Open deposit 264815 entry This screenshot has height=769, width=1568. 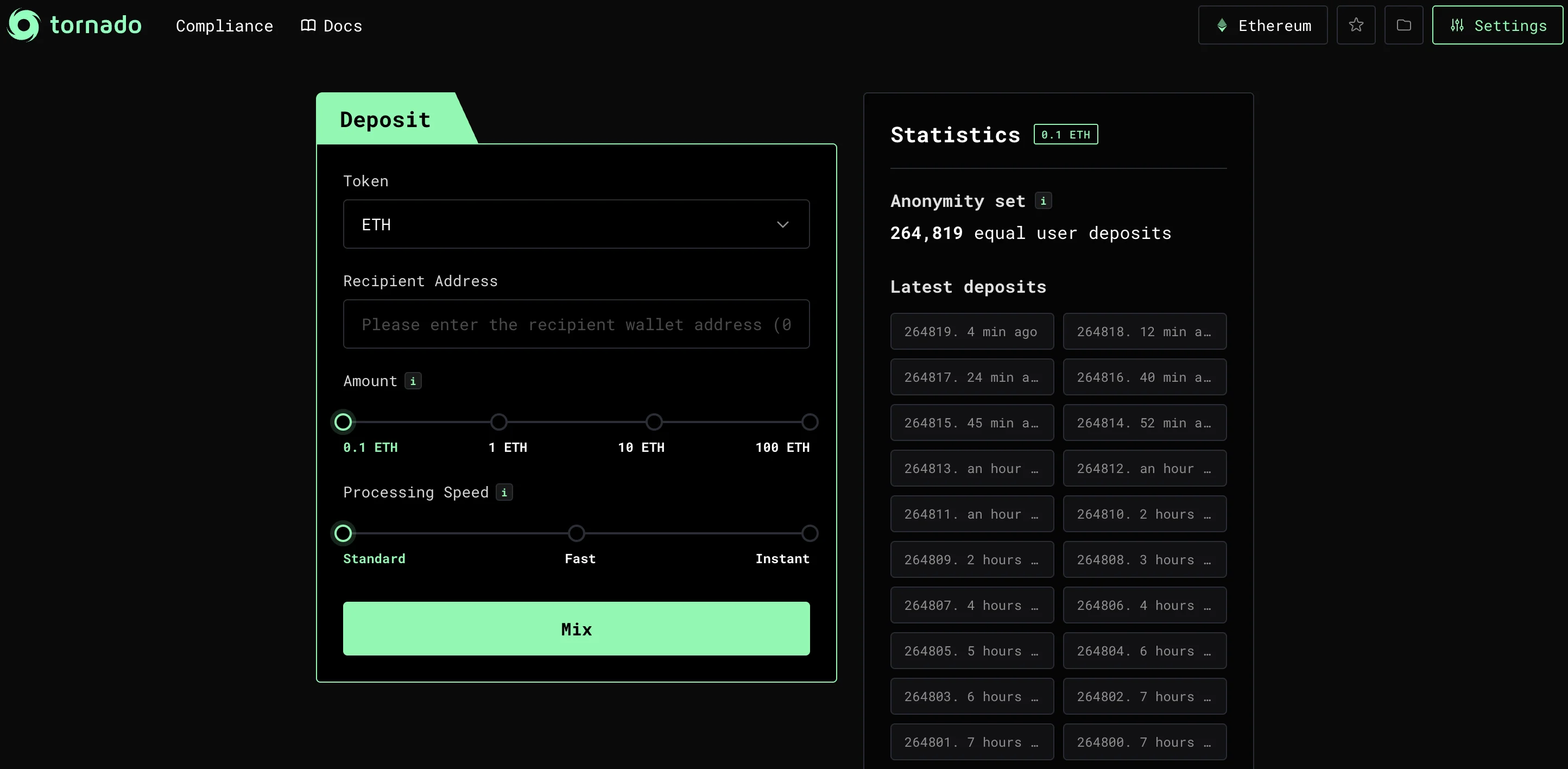point(971,423)
